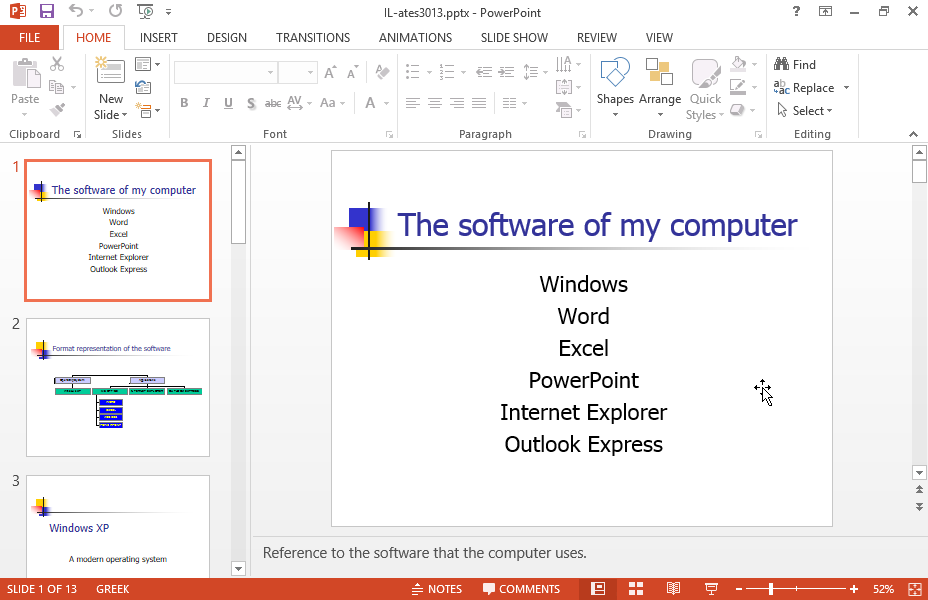Toggle Bold formatting
The width and height of the screenshot is (928, 600).
point(184,103)
